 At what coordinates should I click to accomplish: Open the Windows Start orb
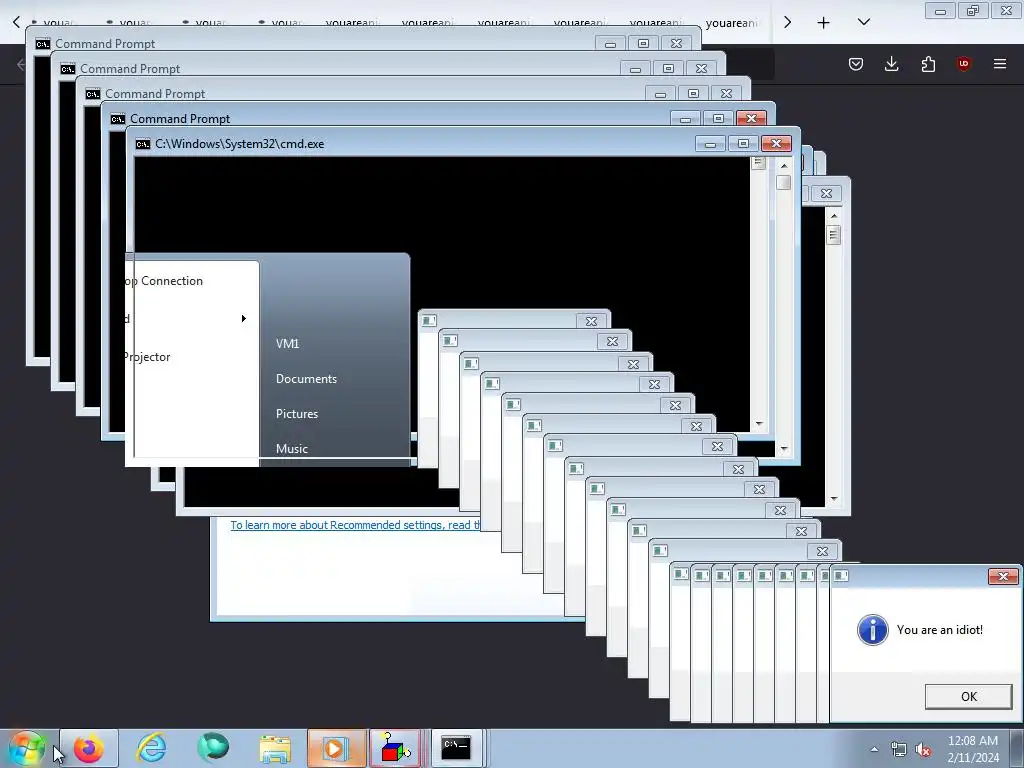26,748
